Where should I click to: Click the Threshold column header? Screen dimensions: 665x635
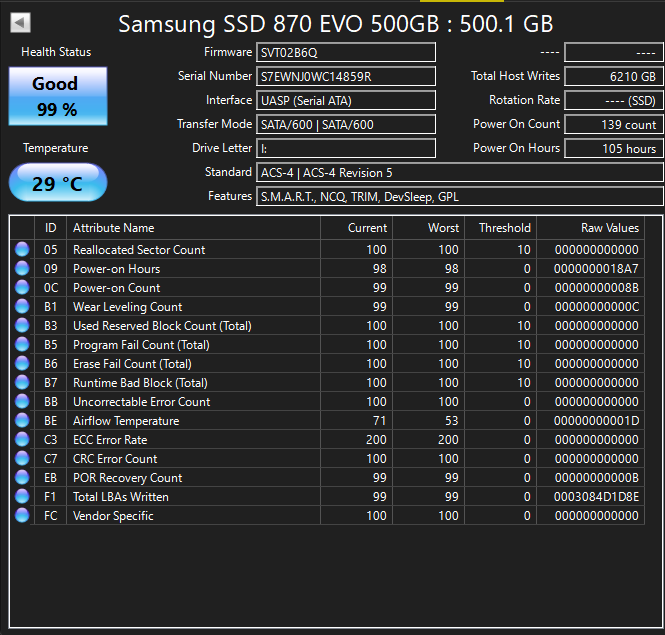tap(500, 228)
